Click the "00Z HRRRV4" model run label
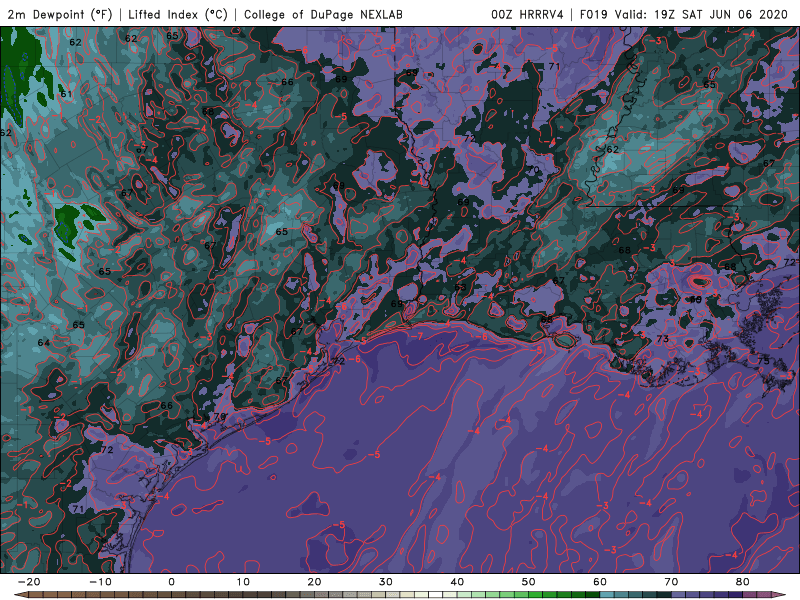The height and width of the screenshot is (600, 800). point(527,14)
